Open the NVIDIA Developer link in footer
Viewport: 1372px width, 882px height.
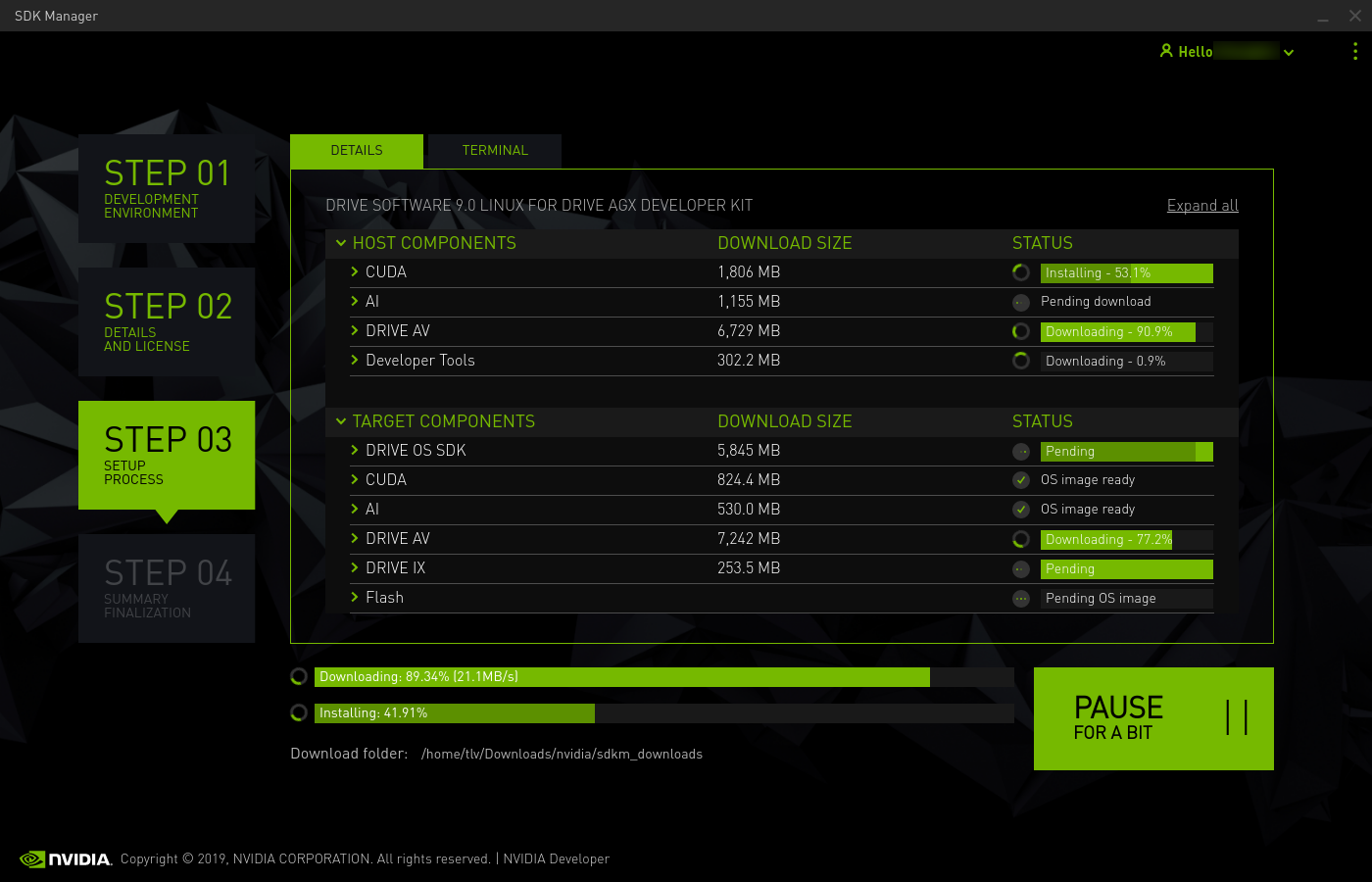[555, 858]
